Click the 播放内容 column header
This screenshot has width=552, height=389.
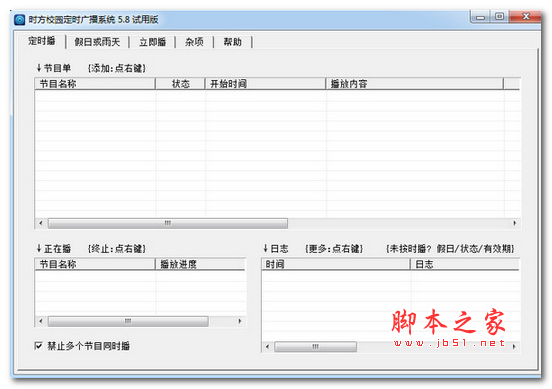point(415,84)
